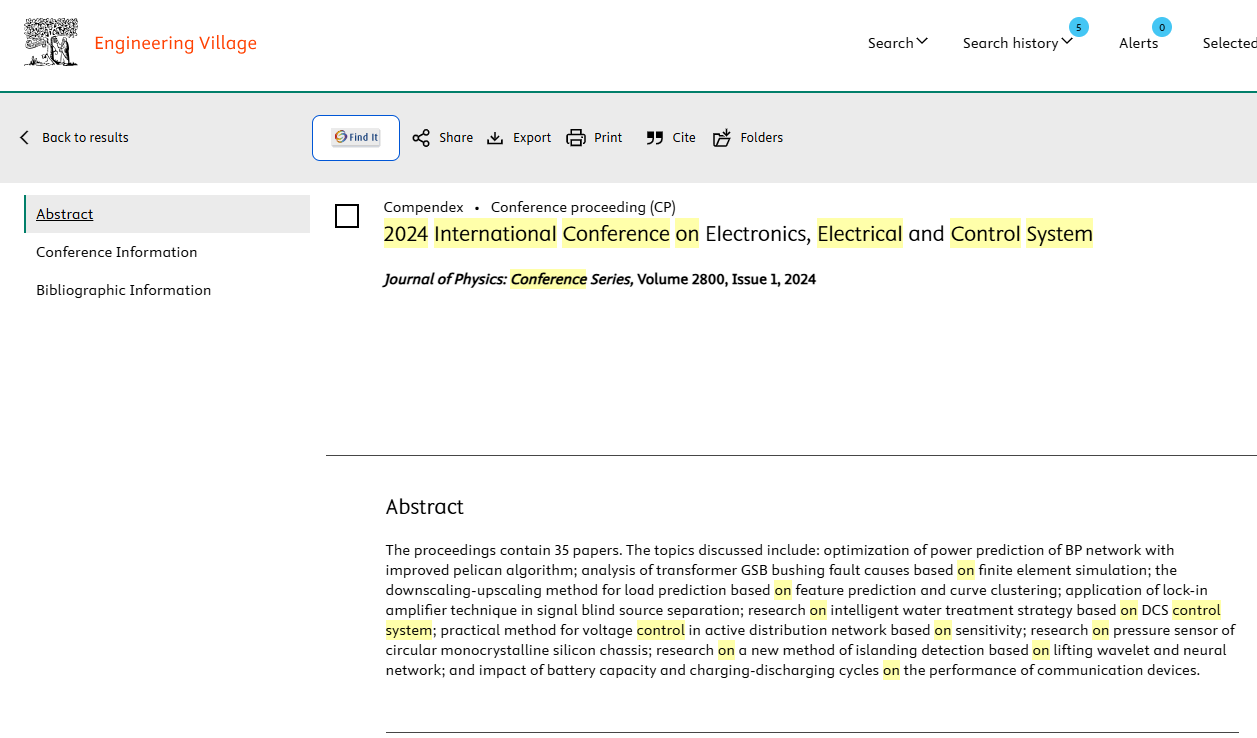Click the Alerts count badge
Viewport: 1257px width, 738px height.
pyautogui.click(x=1161, y=27)
